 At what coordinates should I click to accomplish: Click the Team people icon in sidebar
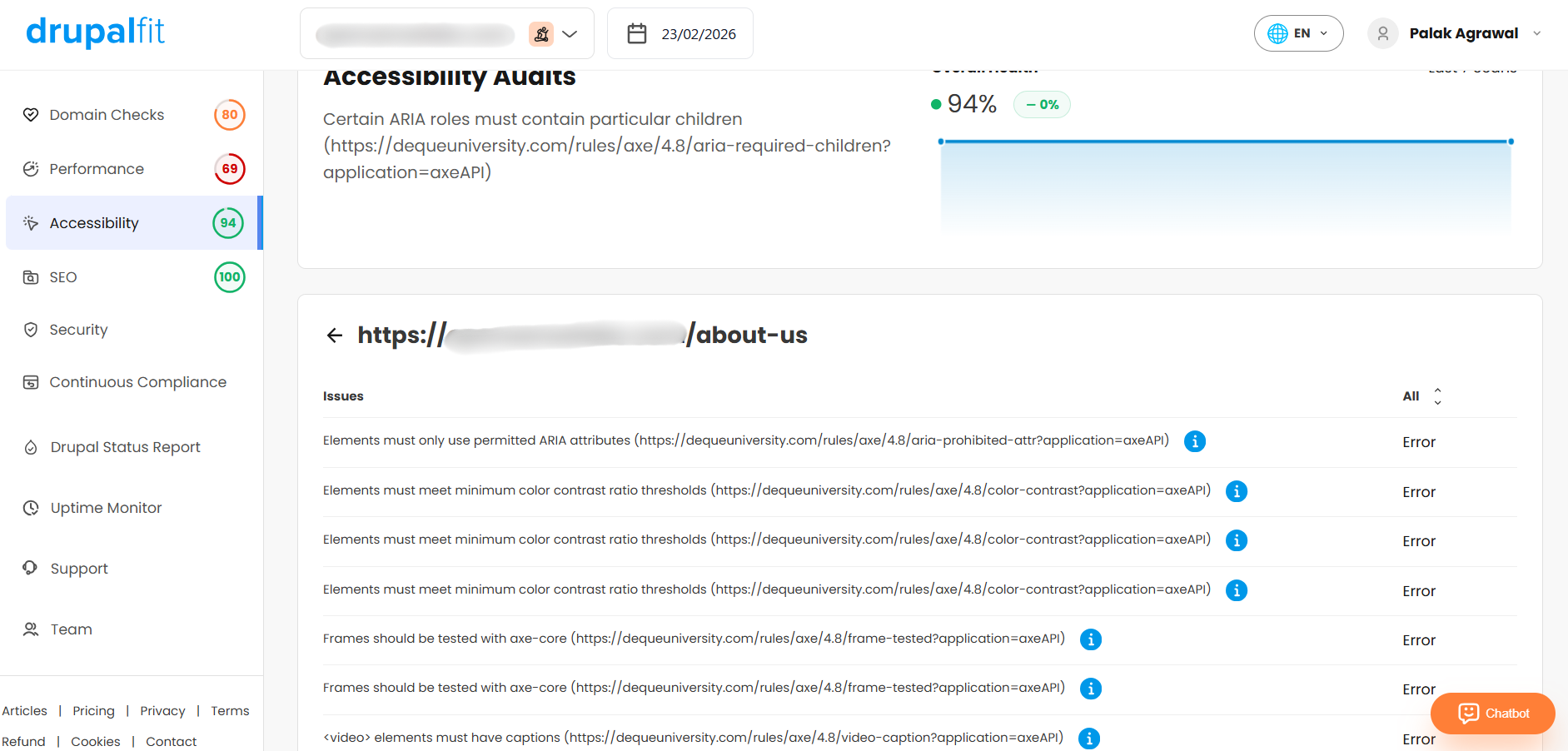(x=31, y=629)
